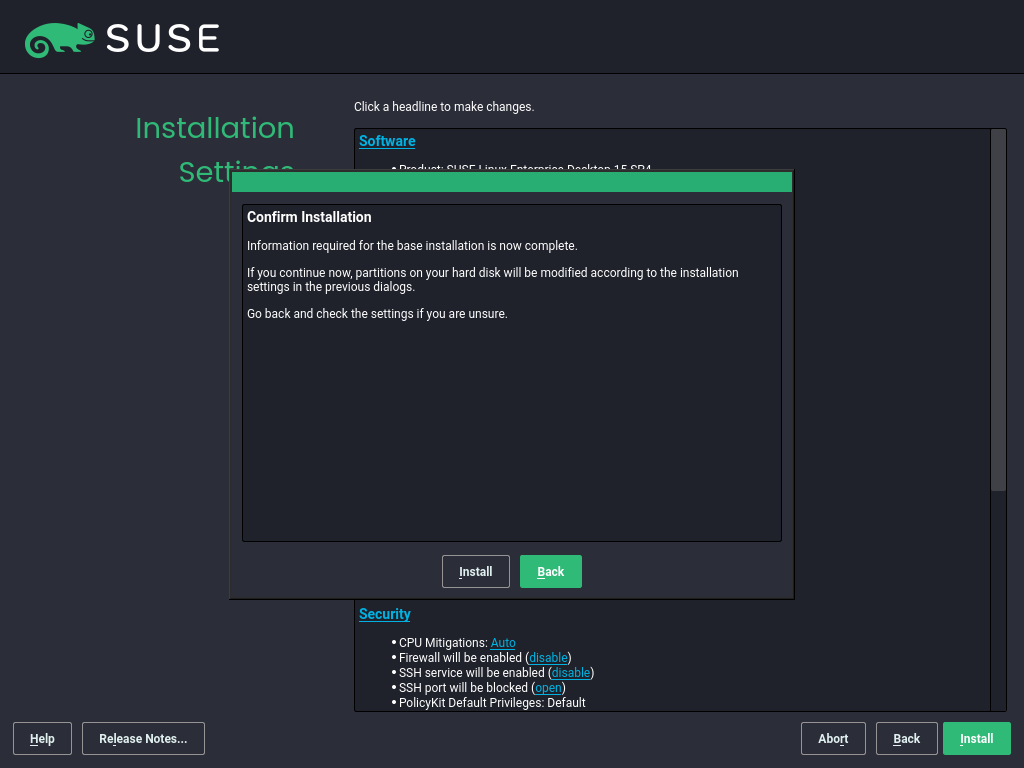Abort the installation
This screenshot has width=1024, height=768.
833,739
